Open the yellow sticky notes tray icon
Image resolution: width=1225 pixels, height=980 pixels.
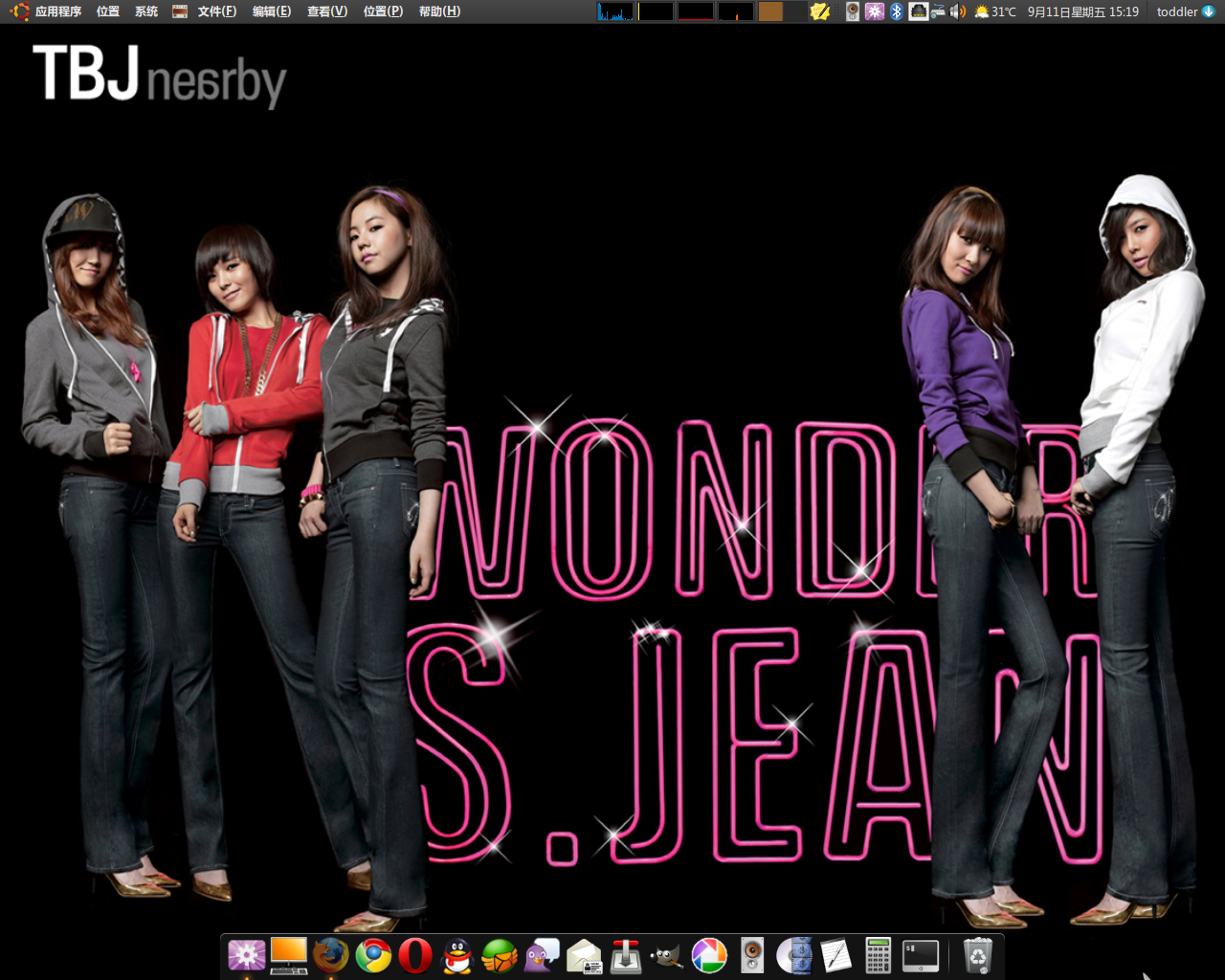click(820, 11)
